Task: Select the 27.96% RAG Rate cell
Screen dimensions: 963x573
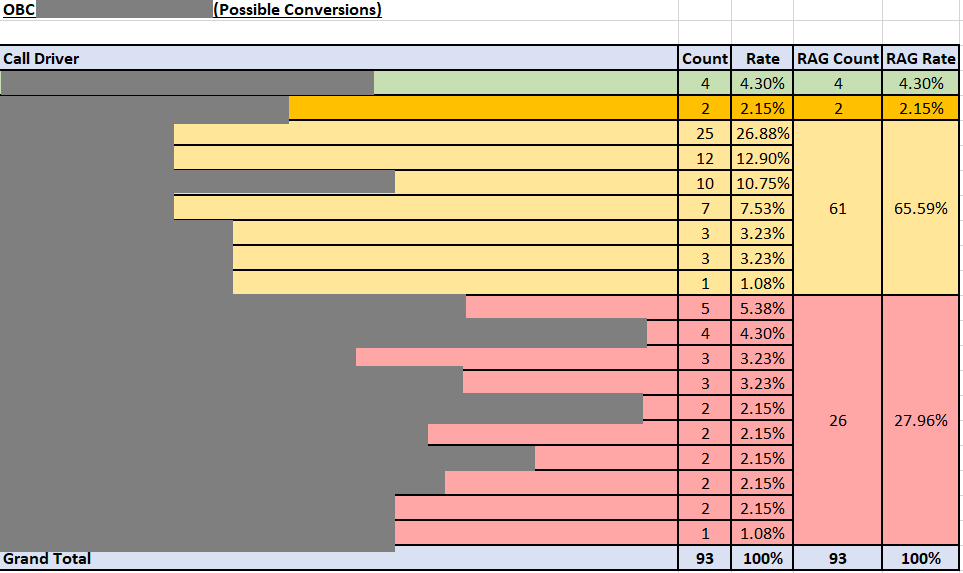Action: [x=921, y=421]
